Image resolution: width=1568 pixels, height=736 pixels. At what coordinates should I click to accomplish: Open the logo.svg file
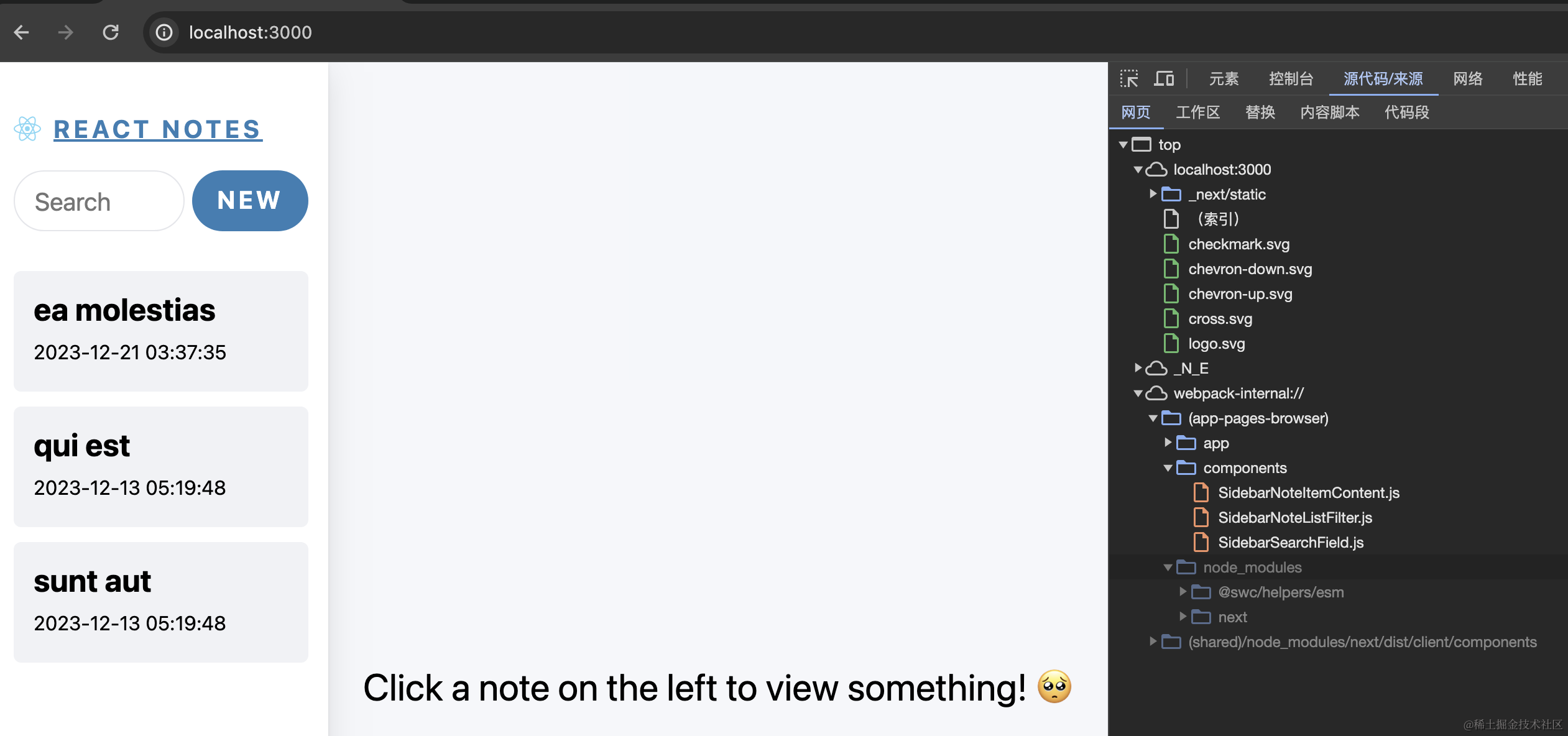pos(1216,344)
